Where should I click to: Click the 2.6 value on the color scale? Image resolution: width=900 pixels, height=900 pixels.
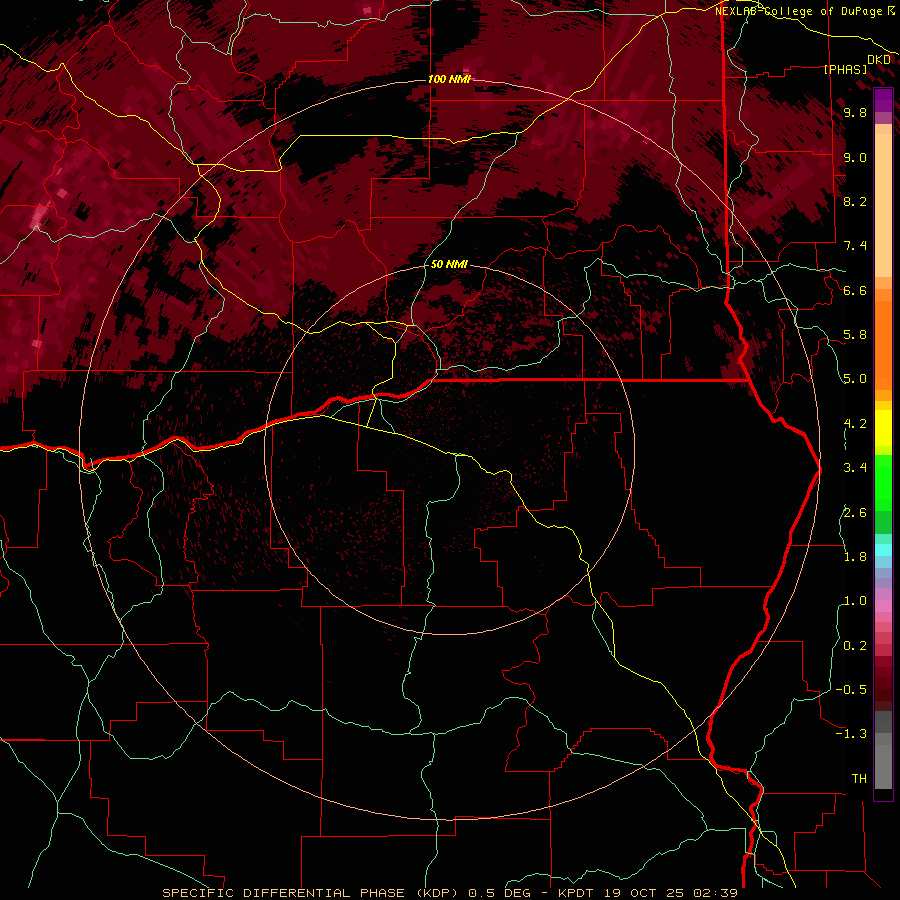point(855,513)
